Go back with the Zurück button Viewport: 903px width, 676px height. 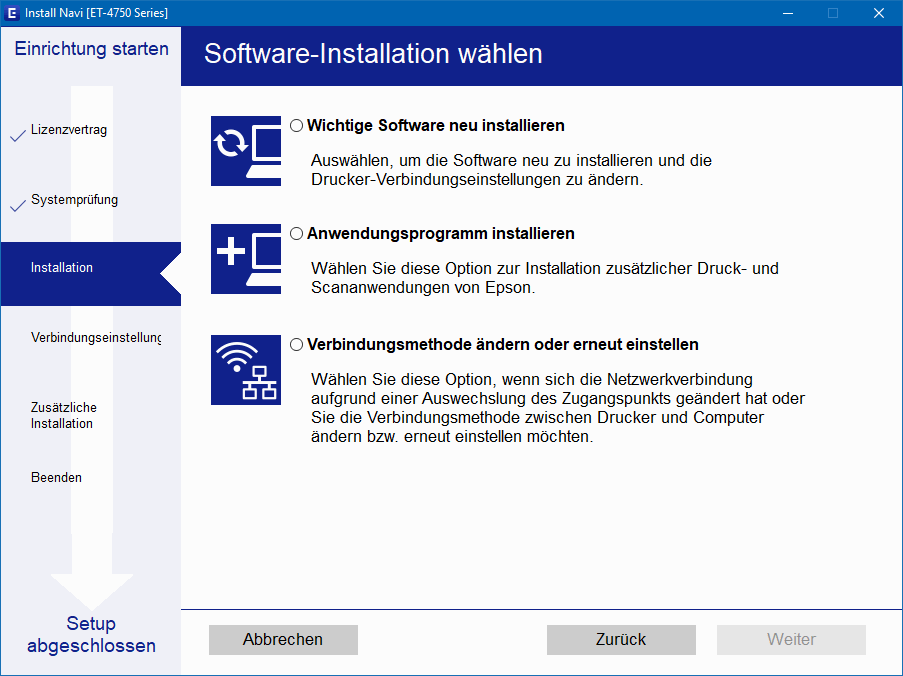621,640
